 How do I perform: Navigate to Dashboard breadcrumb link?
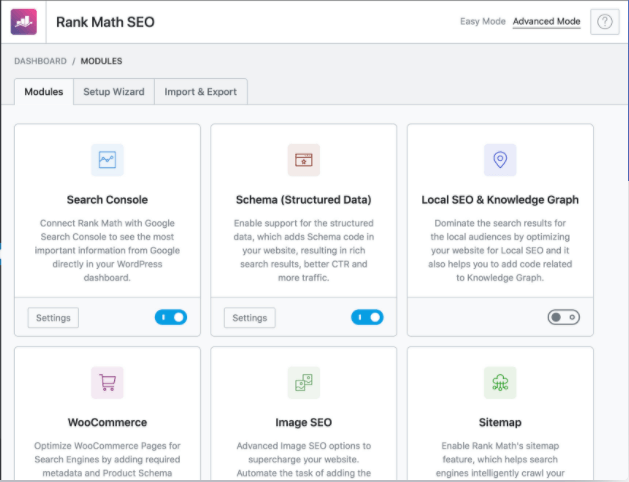[x=41, y=61]
